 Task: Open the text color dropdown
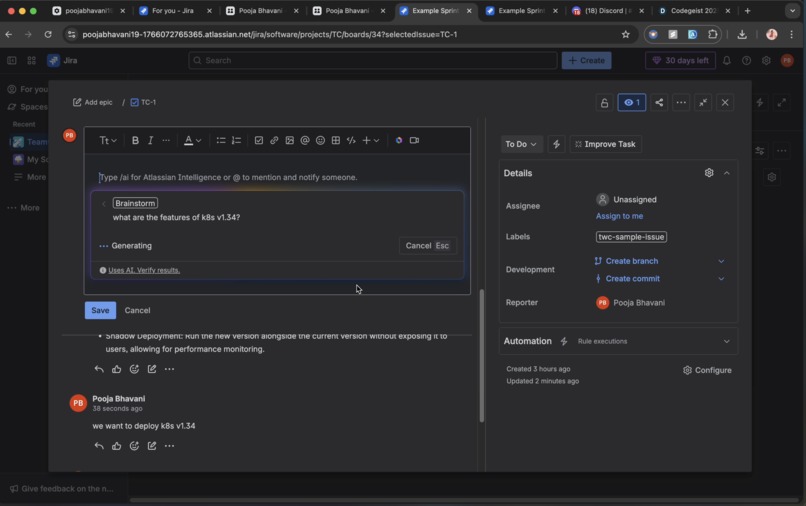(x=193, y=140)
